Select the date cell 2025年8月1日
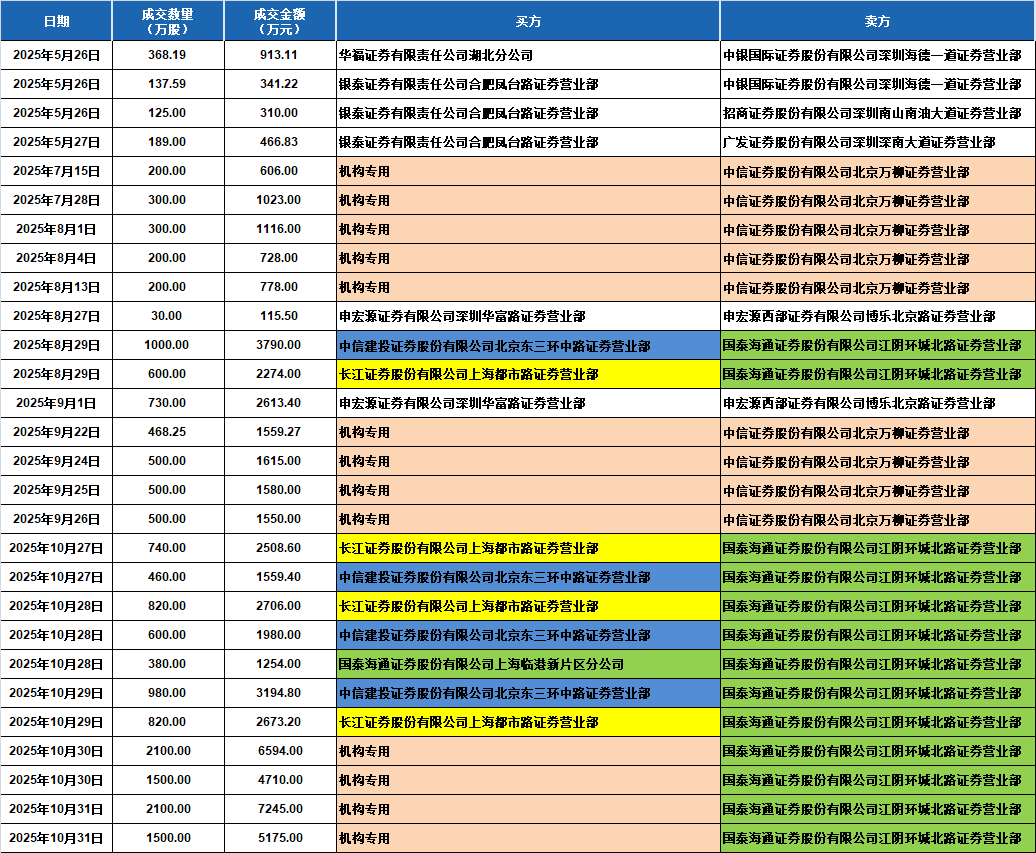 coord(56,229)
